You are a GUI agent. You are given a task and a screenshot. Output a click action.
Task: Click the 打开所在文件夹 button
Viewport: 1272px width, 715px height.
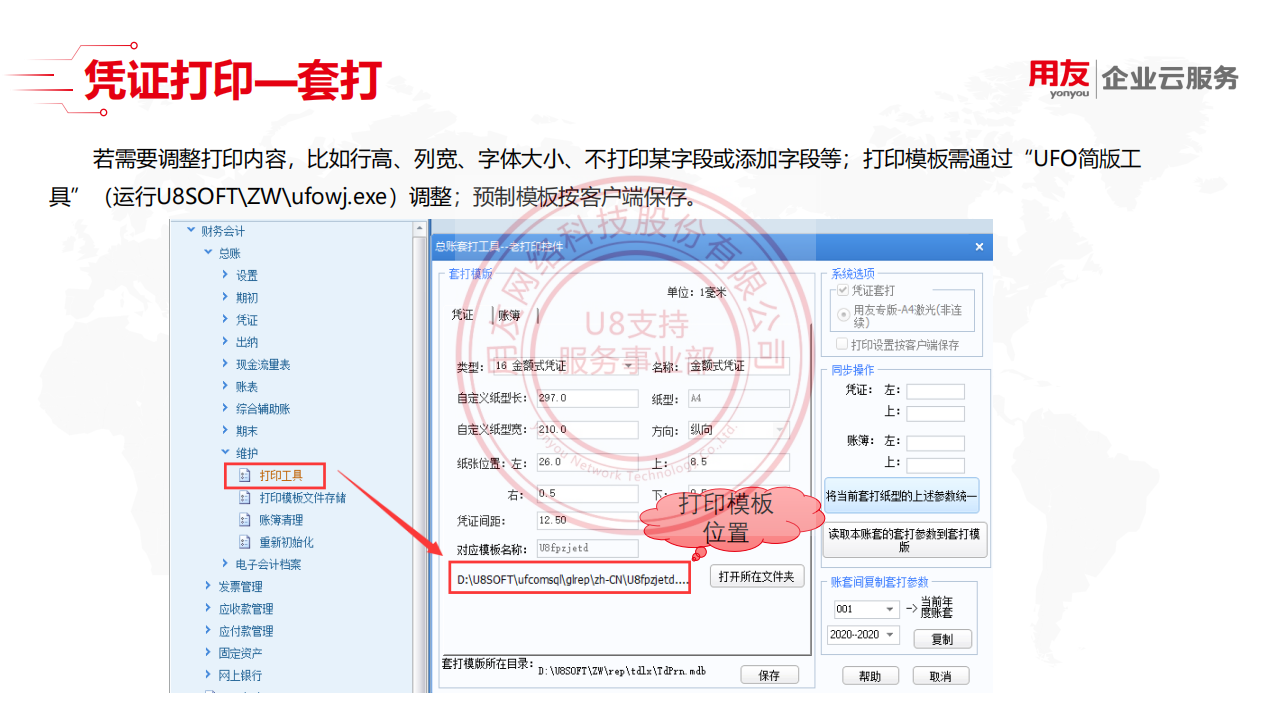pyautogui.click(x=757, y=577)
